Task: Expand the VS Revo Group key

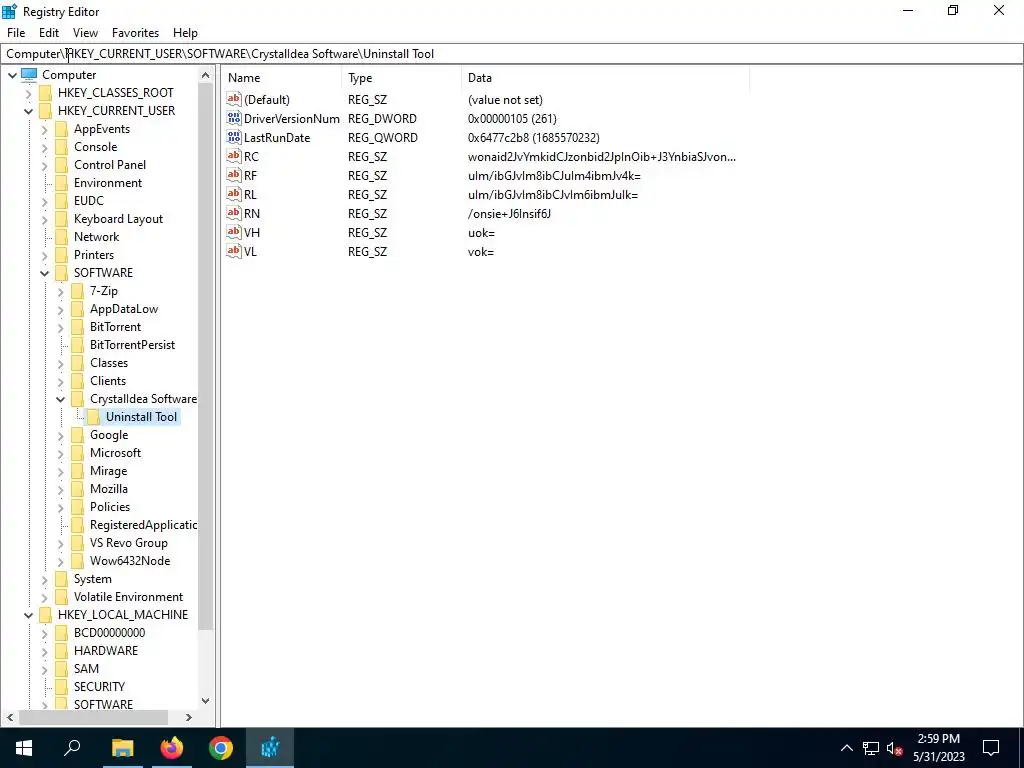Action: tap(60, 543)
